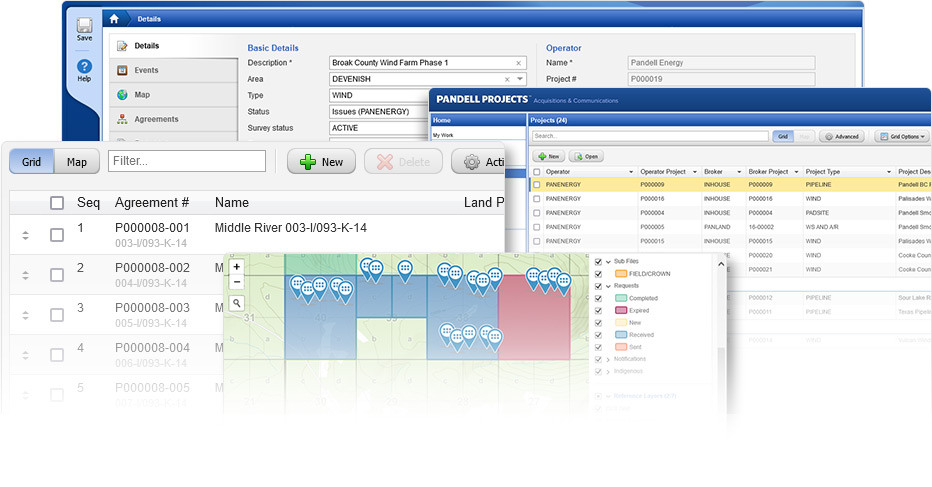The width and height of the screenshot is (932, 487).
Task: Click the Advanced search button
Action: (842, 136)
